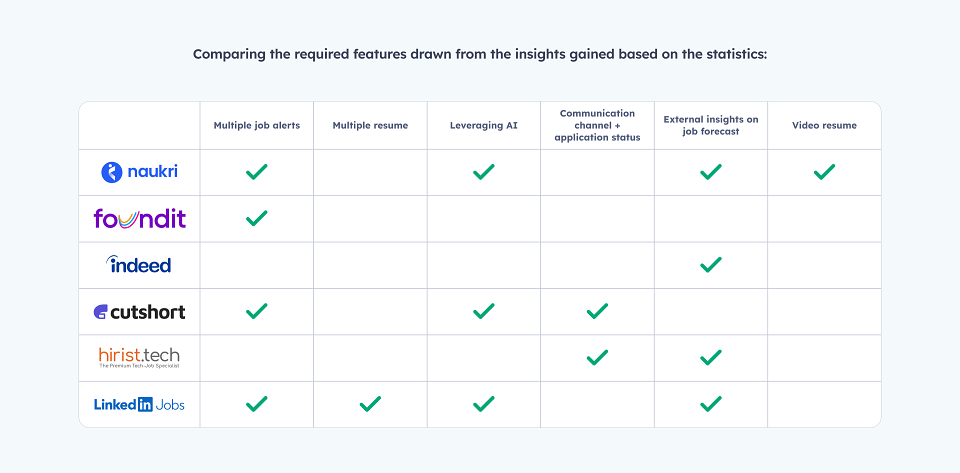Click cutshort's Communication channel checkmark
Screen dimensions: 960x473
597,311
